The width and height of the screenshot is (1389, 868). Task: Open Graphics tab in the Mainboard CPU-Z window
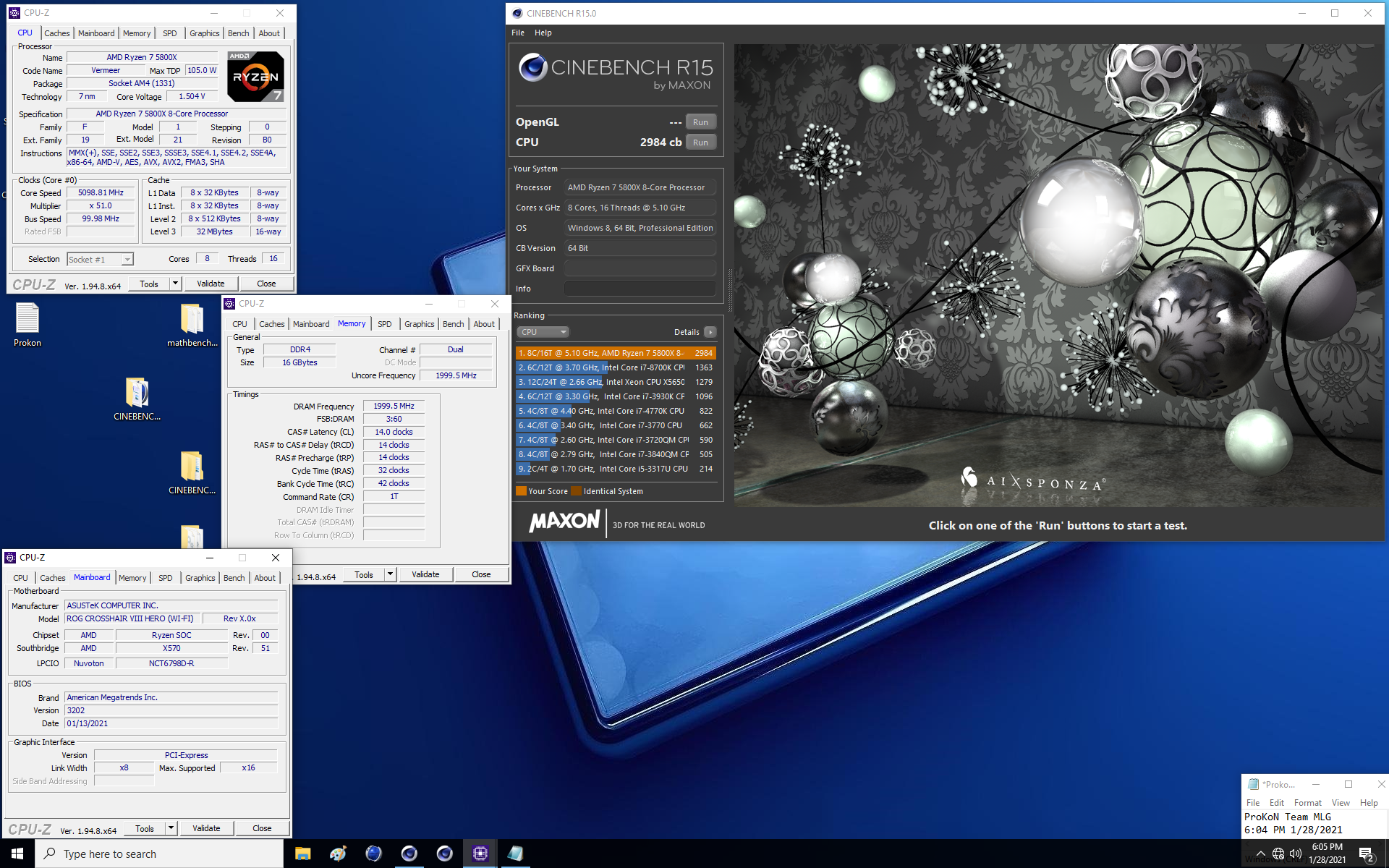(200, 578)
